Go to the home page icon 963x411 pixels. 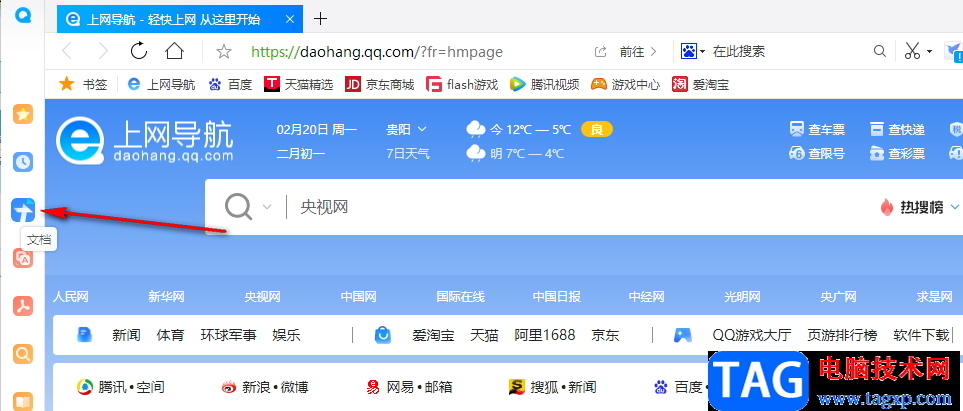point(174,51)
